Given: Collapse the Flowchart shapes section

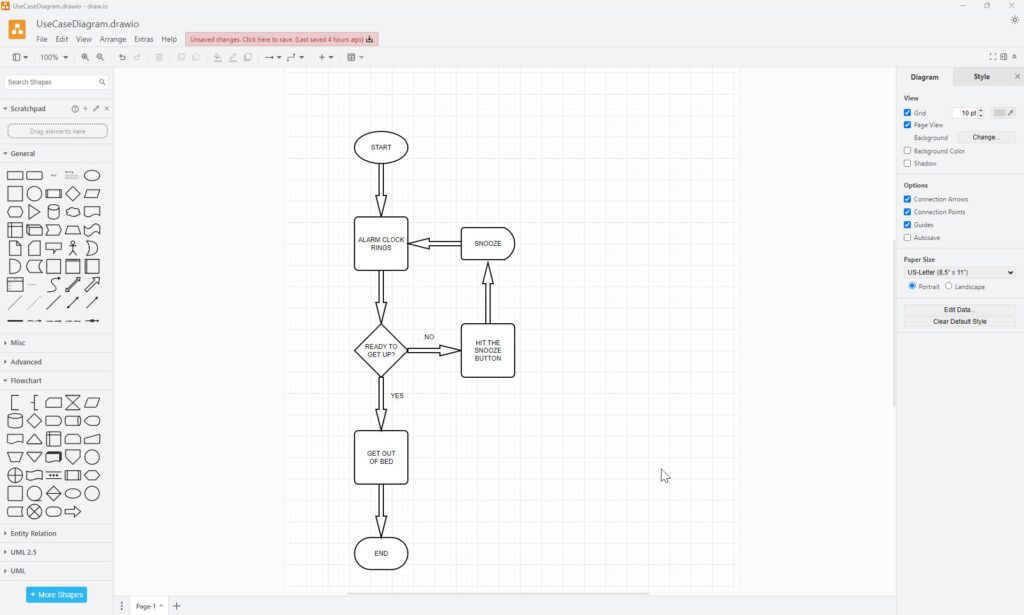Looking at the screenshot, I should pos(56,381).
